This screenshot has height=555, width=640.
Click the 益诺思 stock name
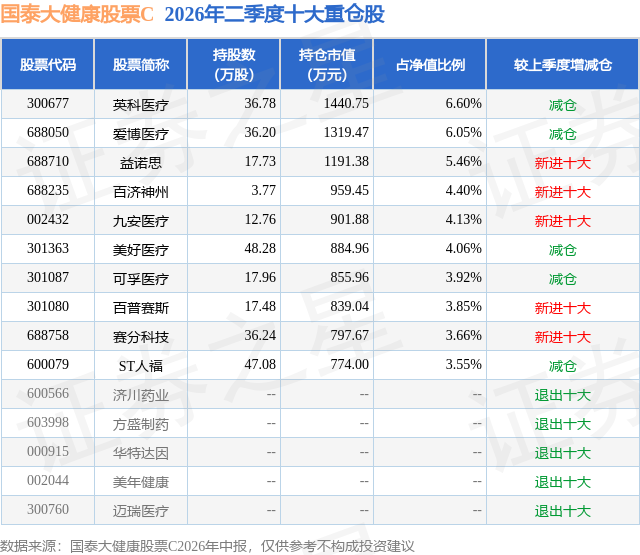coord(141,163)
